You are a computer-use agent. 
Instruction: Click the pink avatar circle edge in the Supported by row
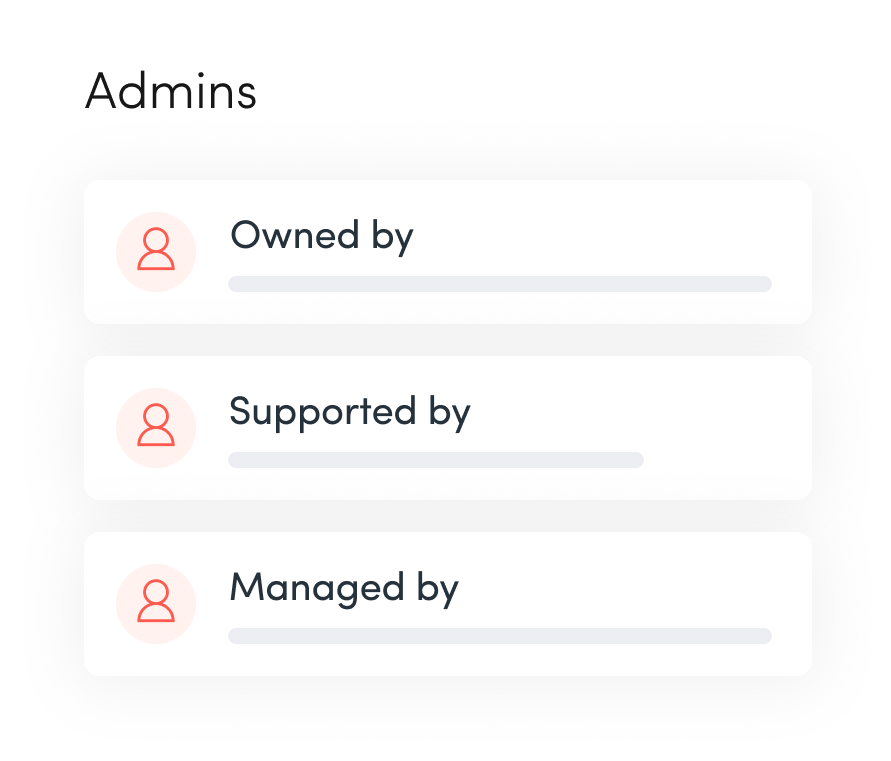pos(122,428)
